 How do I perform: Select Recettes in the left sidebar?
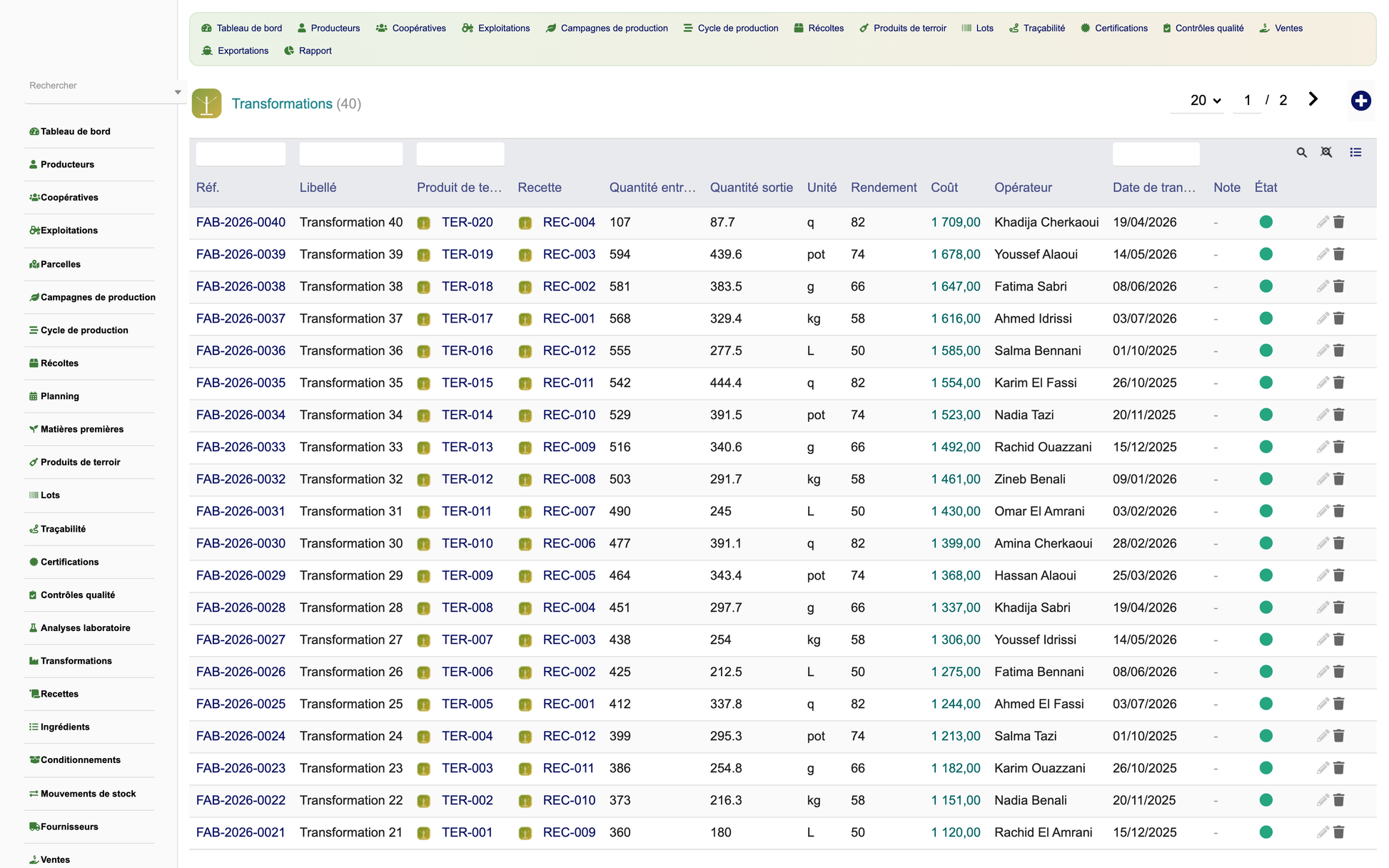(x=59, y=694)
